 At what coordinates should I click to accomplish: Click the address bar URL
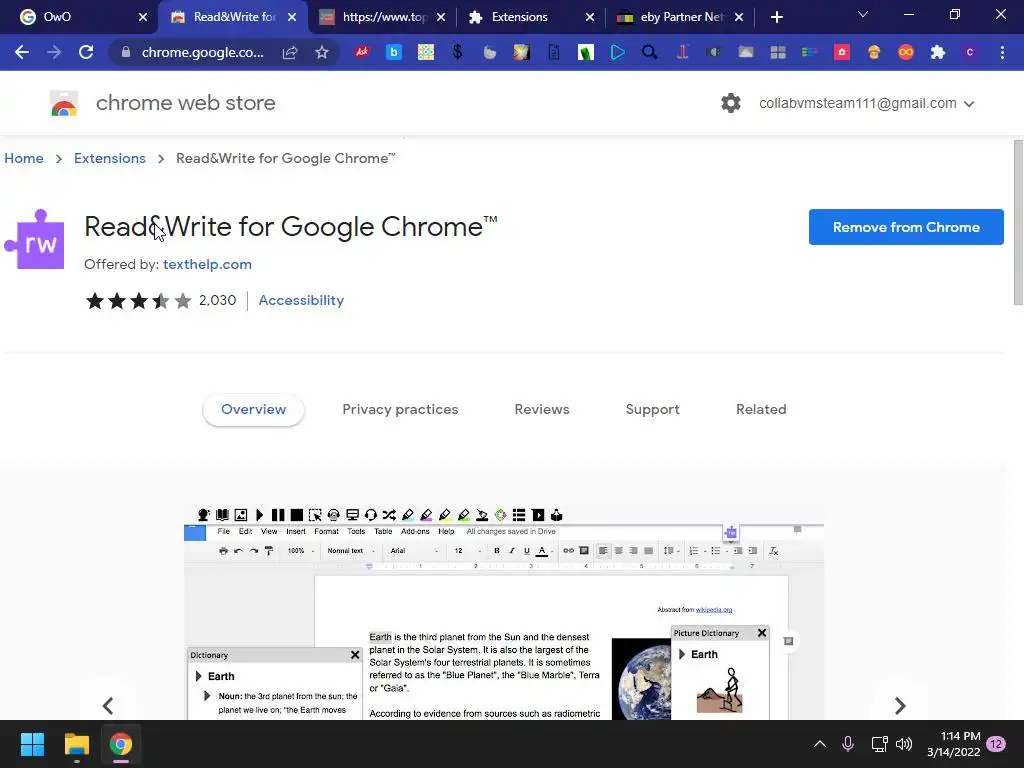[x=202, y=52]
